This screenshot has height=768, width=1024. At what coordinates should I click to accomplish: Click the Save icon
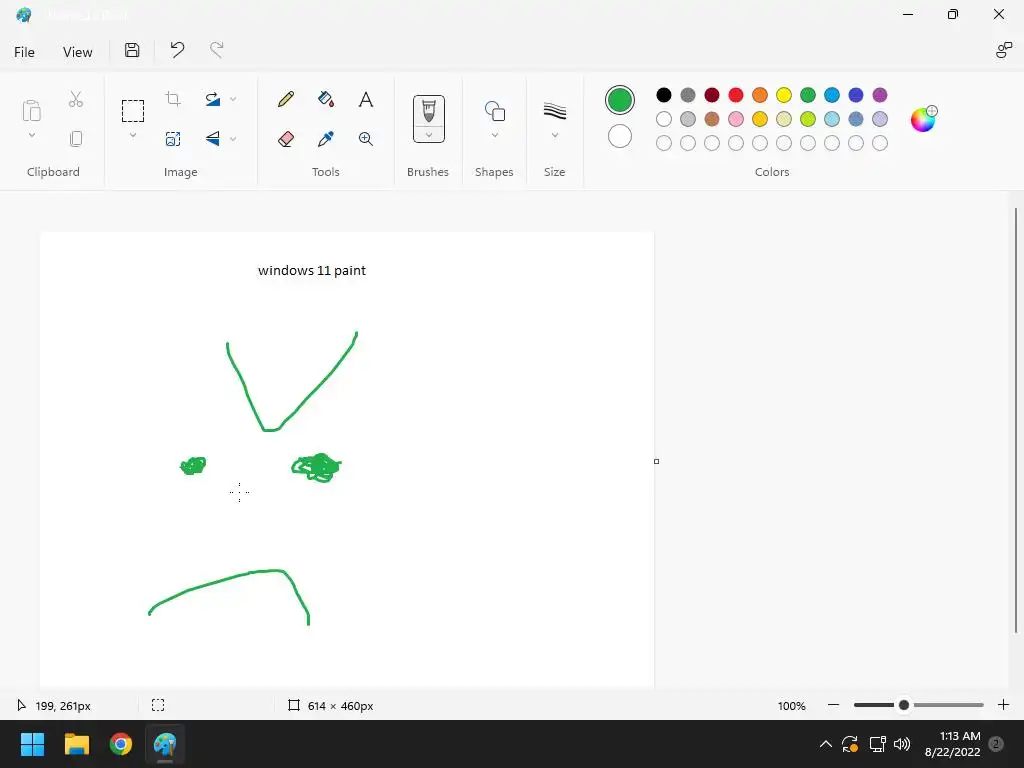132,50
